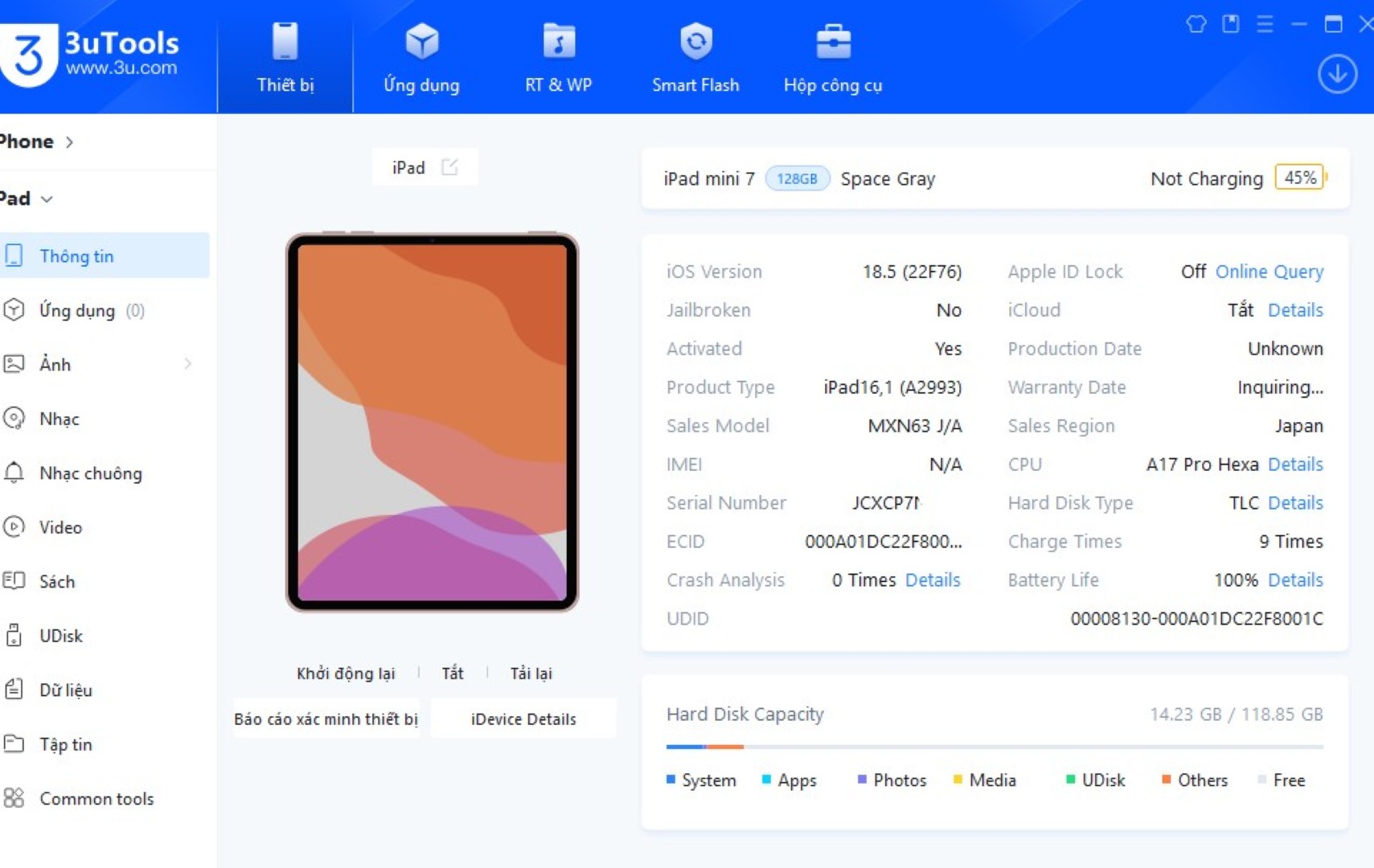Open the downloads circle arrow icon
The width and height of the screenshot is (1374, 868).
click(1337, 74)
